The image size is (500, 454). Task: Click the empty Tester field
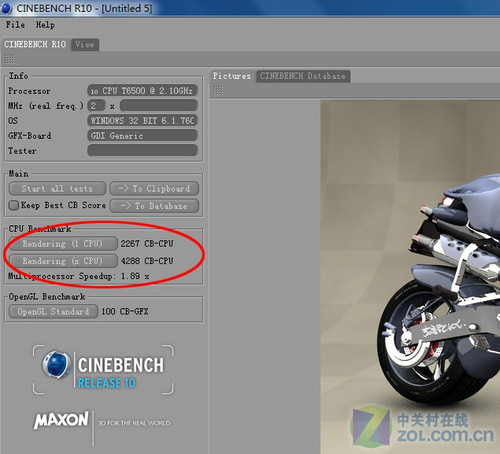[142, 150]
